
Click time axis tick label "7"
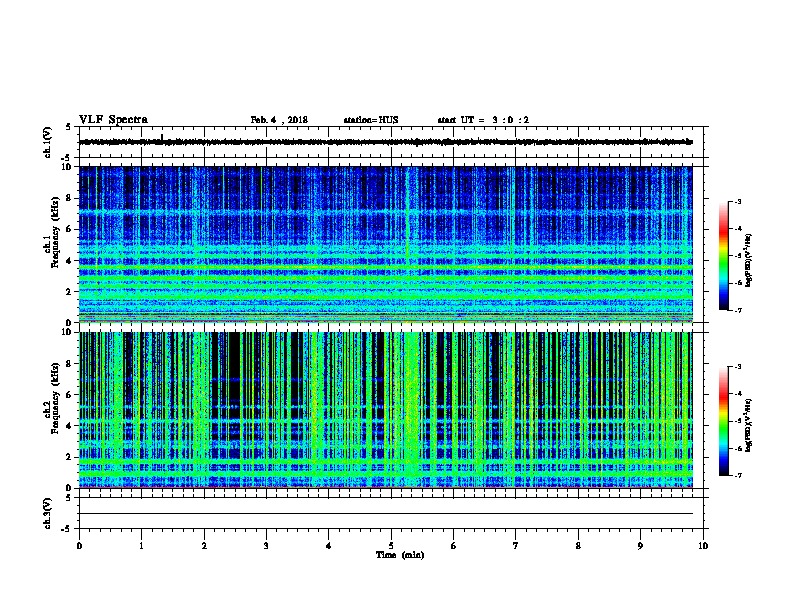516,546
